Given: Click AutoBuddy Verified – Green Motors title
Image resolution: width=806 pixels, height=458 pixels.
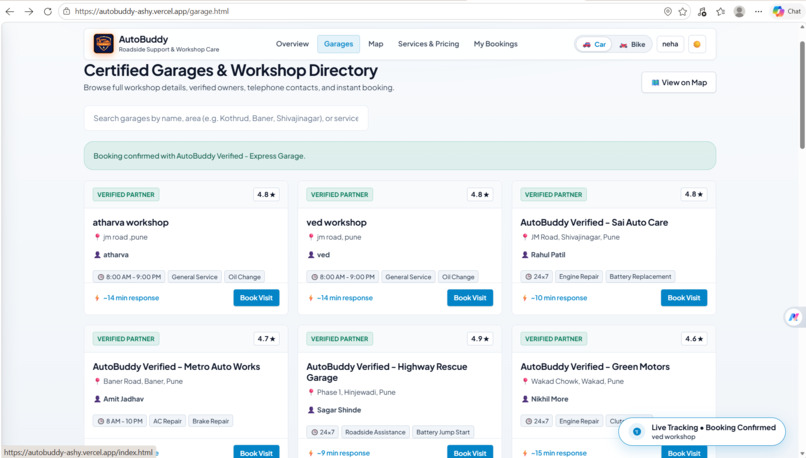Looking at the screenshot, I should tap(595, 367).
